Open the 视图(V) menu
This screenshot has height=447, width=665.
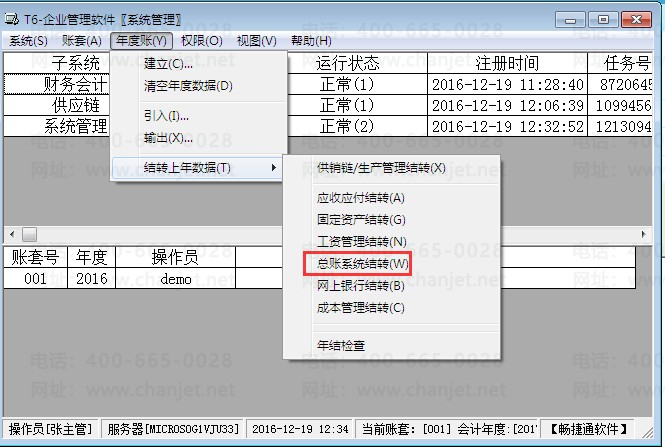point(257,41)
